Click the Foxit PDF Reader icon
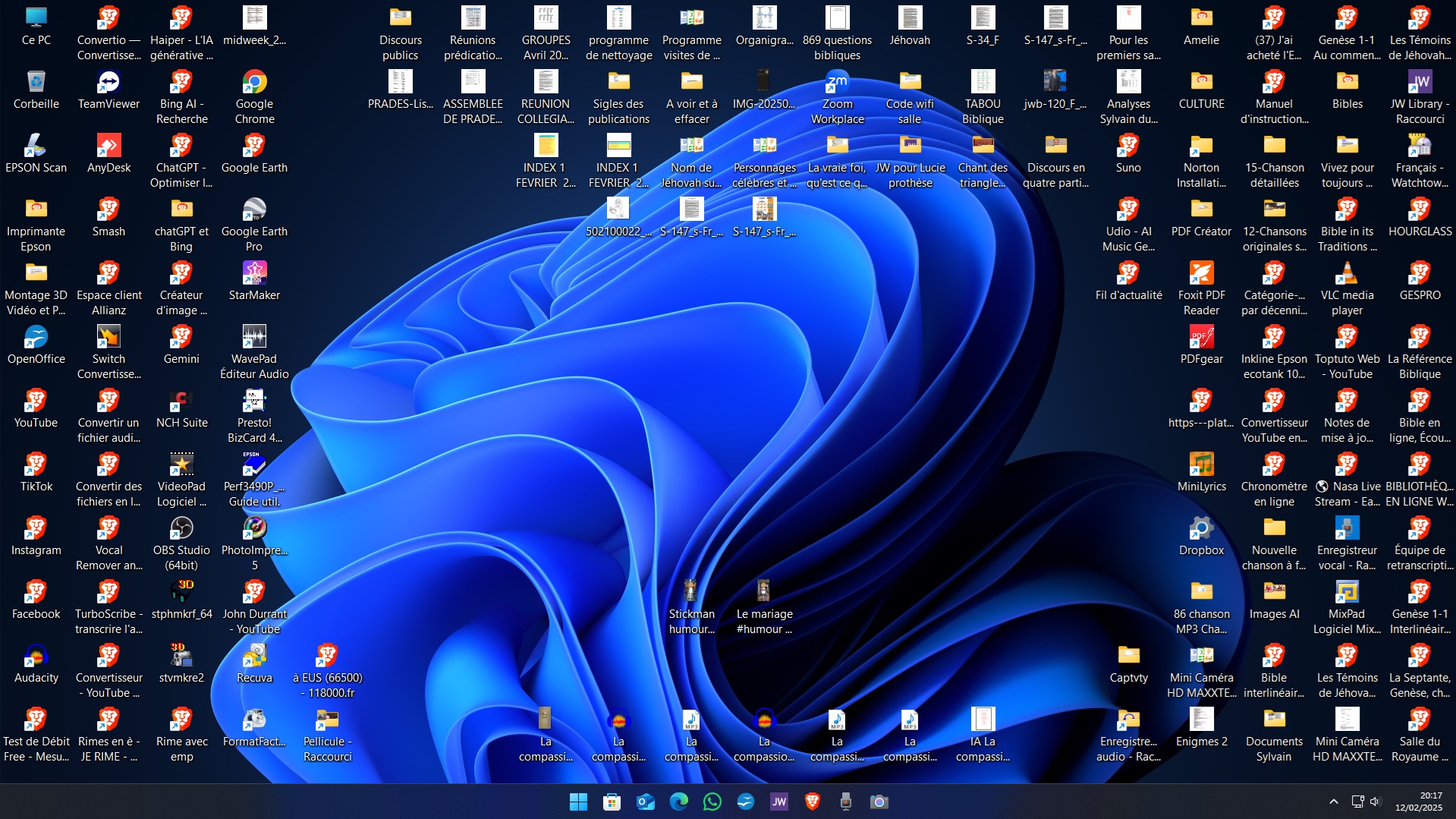The height and width of the screenshot is (819, 1456). pyautogui.click(x=1201, y=274)
